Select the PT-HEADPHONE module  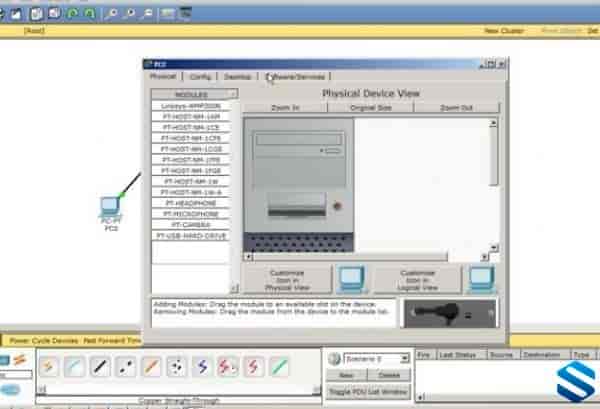190,203
